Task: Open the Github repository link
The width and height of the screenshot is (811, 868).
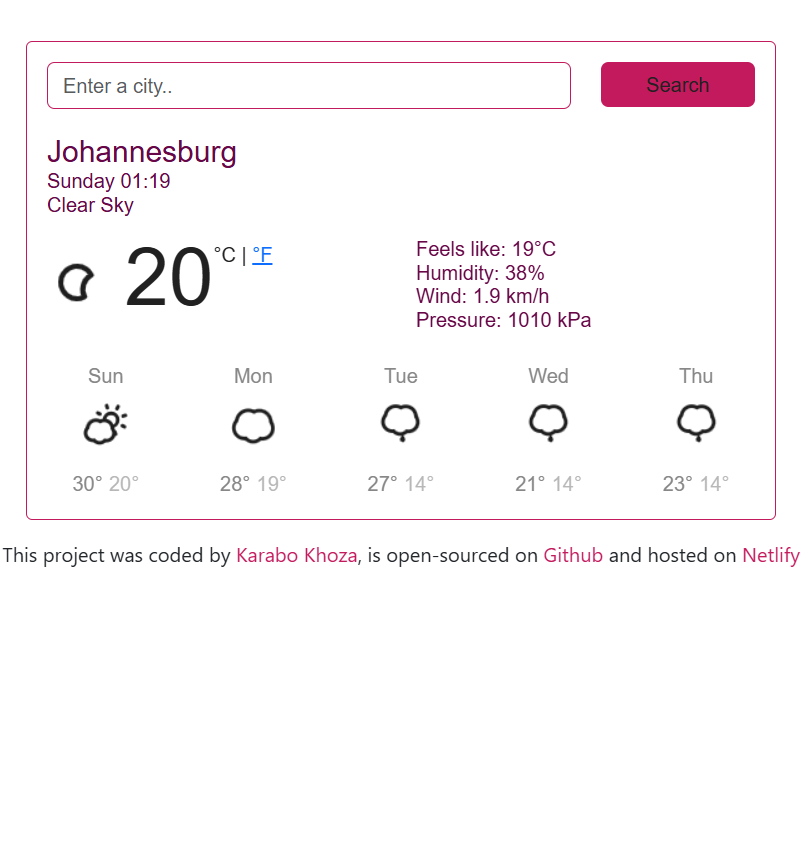Action: point(572,555)
